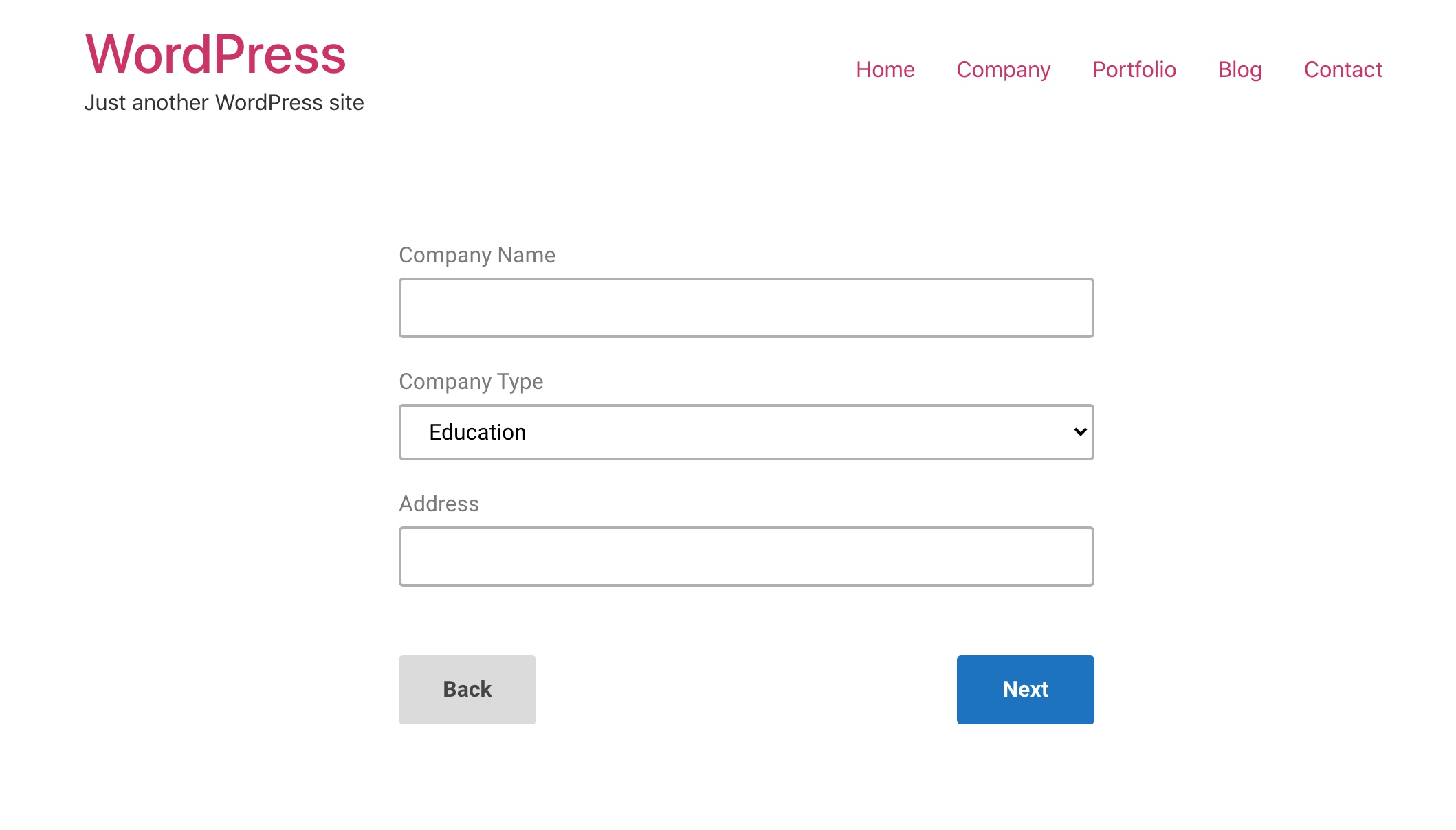
Task: Click the Portfolio navigation icon link
Action: (x=1134, y=68)
